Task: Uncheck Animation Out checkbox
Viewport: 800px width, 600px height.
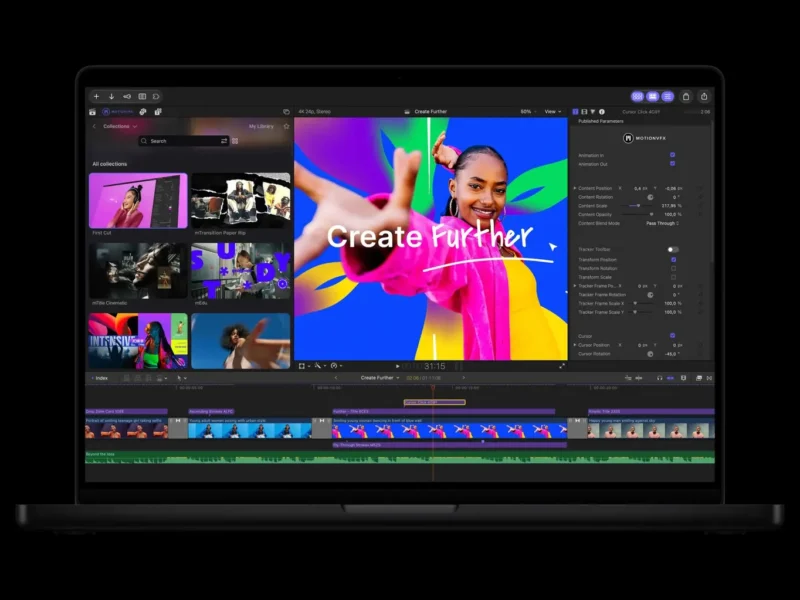Action: pos(672,163)
